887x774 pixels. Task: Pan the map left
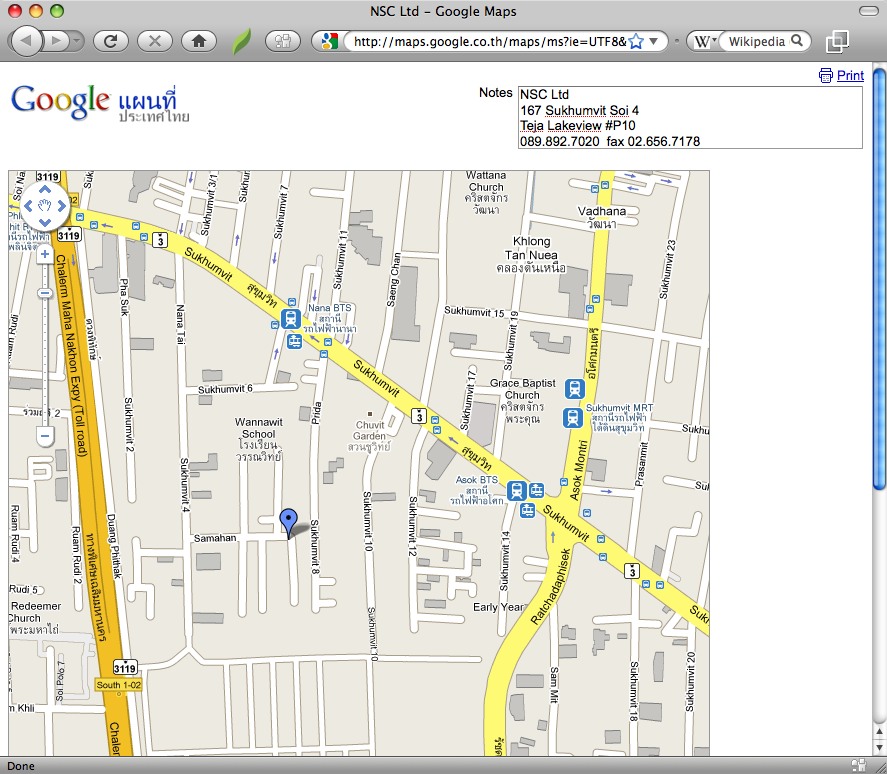pos(28,206)
